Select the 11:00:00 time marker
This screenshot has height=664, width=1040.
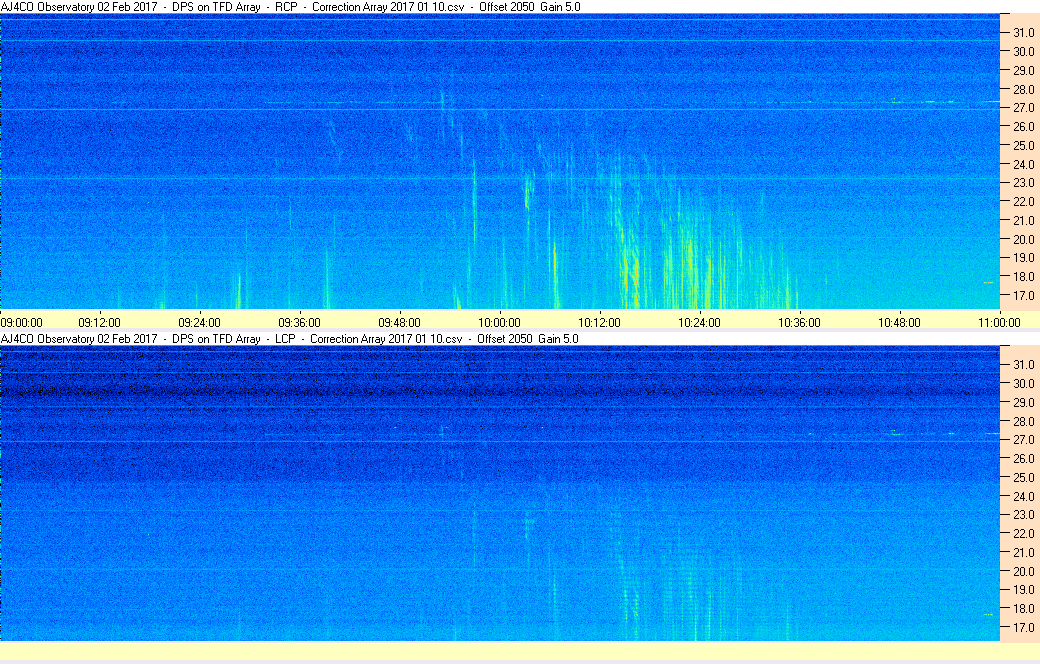999,322
